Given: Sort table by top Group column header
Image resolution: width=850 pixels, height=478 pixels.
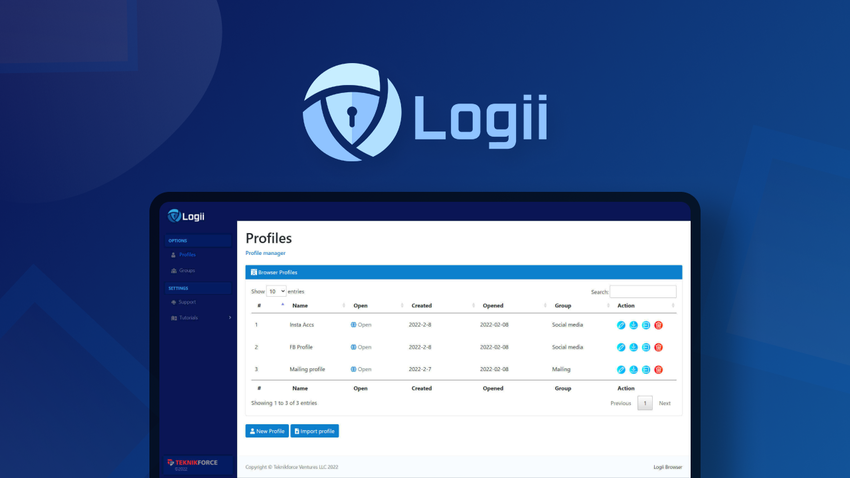Looking at the screenshot, I should [563, 306].
